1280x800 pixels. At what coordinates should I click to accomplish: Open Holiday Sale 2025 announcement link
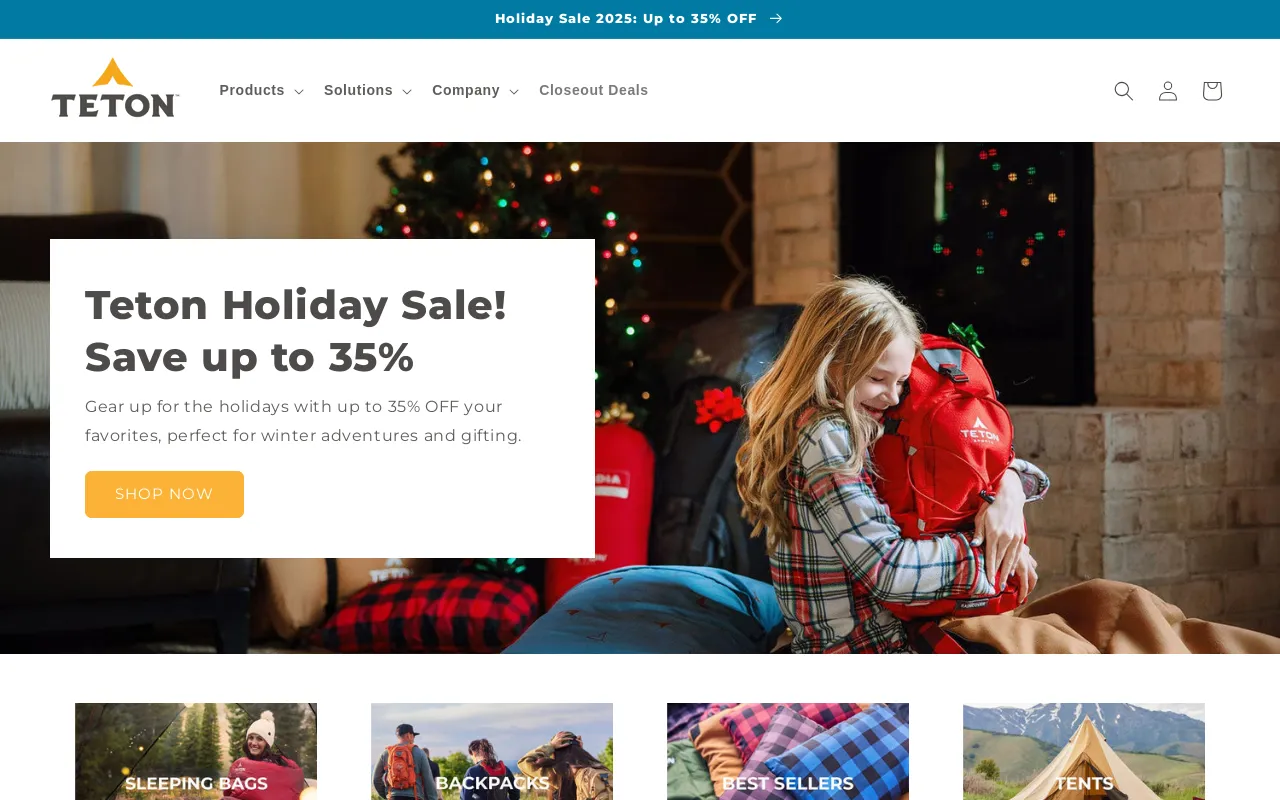(x=626, y=18)
